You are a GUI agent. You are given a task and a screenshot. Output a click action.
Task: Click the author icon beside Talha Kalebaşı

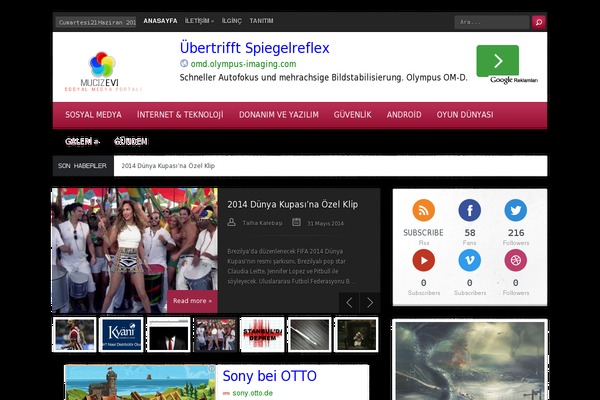click(x=232, y=222)
